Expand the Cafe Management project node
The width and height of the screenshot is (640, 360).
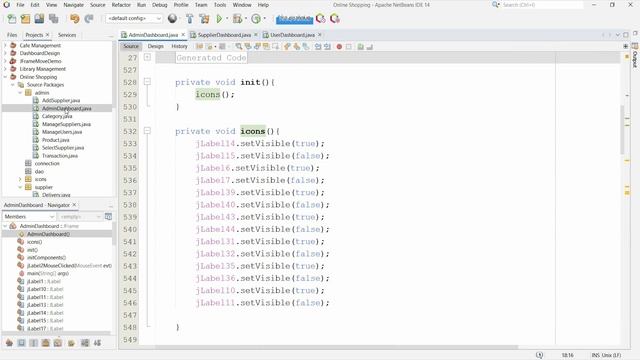(5, 45)
